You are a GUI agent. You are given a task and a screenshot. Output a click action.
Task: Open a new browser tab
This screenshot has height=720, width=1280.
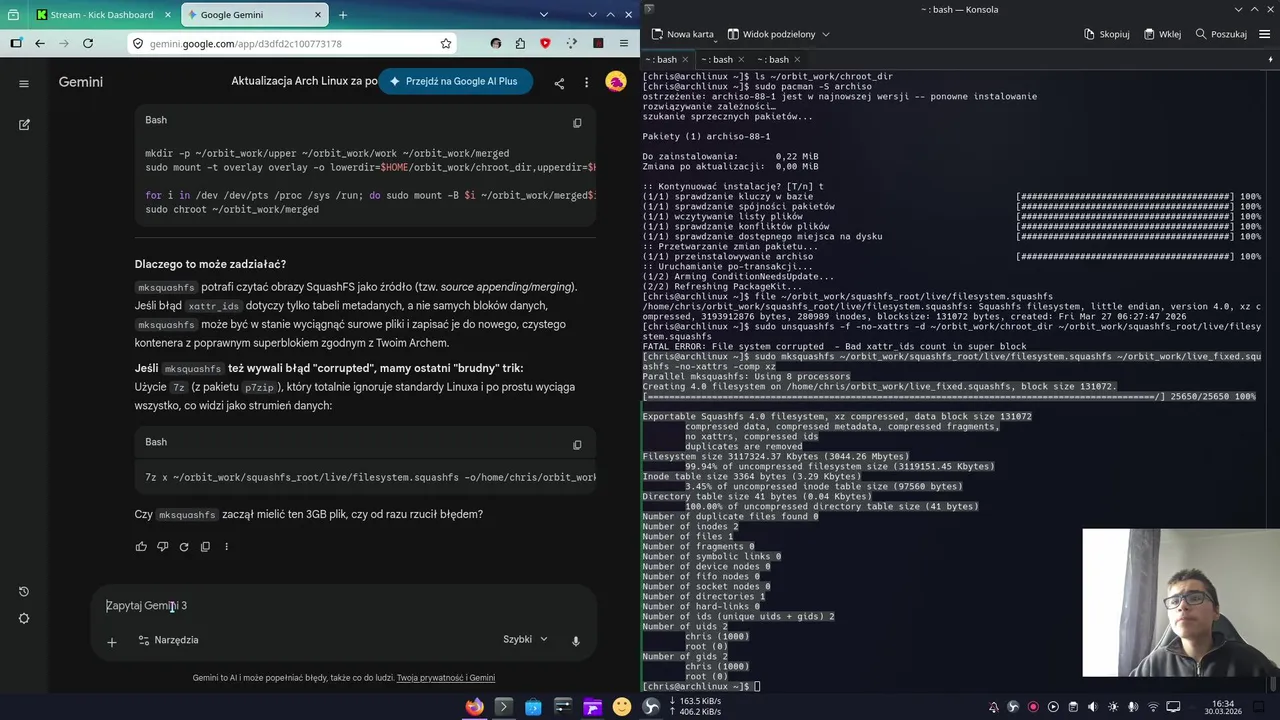[343, 15]
